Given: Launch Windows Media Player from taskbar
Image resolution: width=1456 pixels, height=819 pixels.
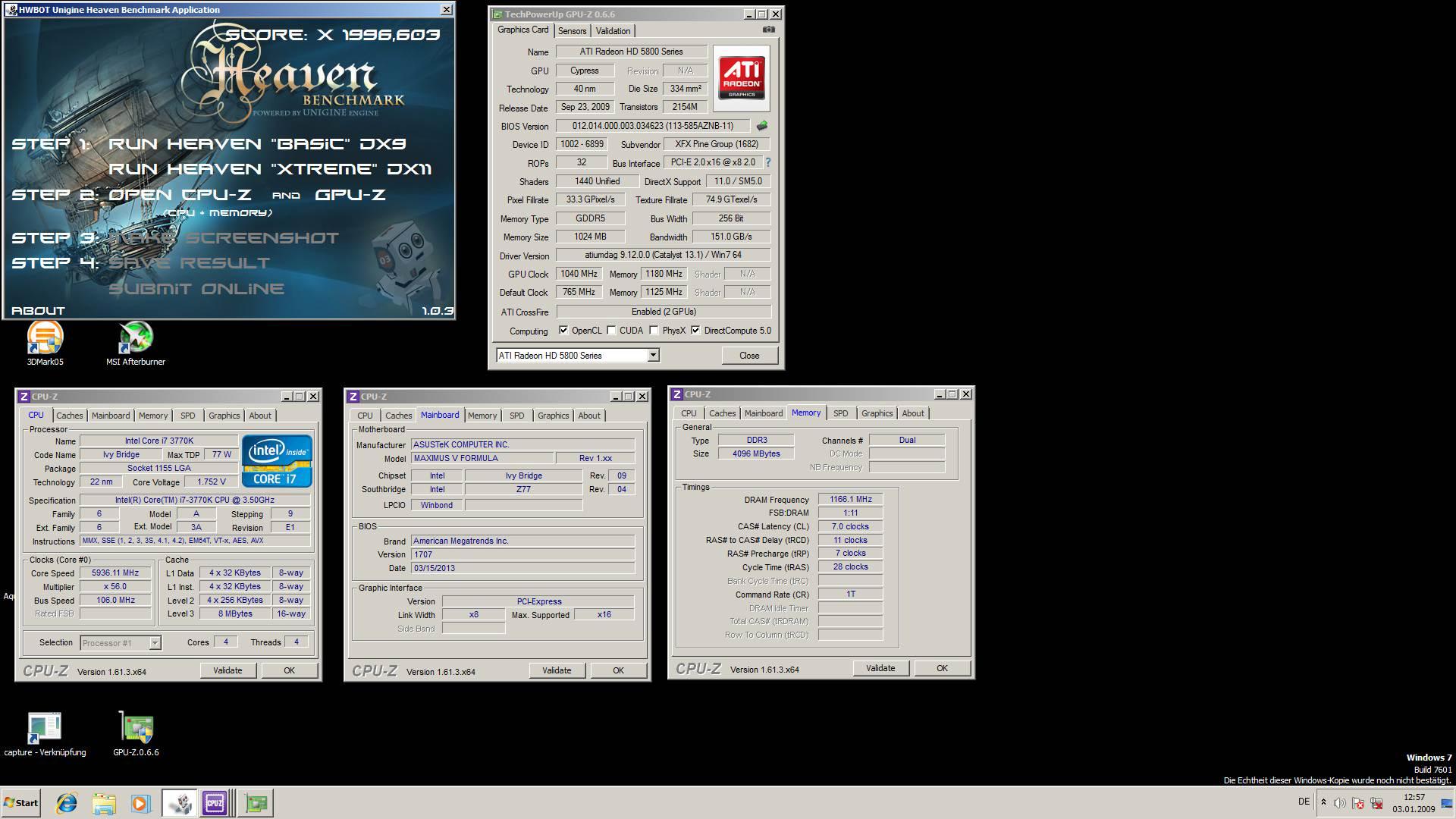Looking at the screenshot, I should pyautogui.click(x=140, y=802).
